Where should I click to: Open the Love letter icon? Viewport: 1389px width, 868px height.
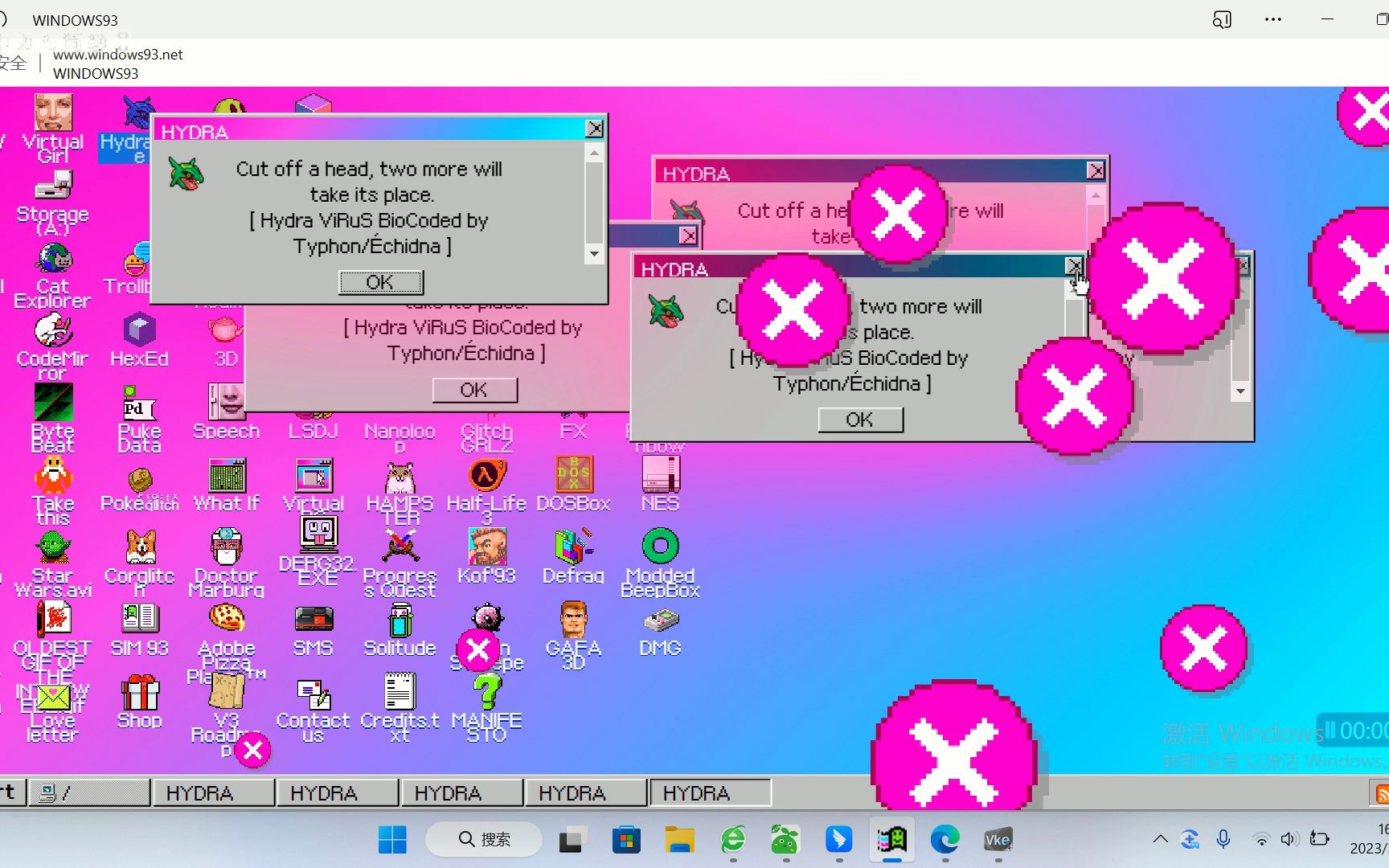pyautogui.click(x=53, y=712)
